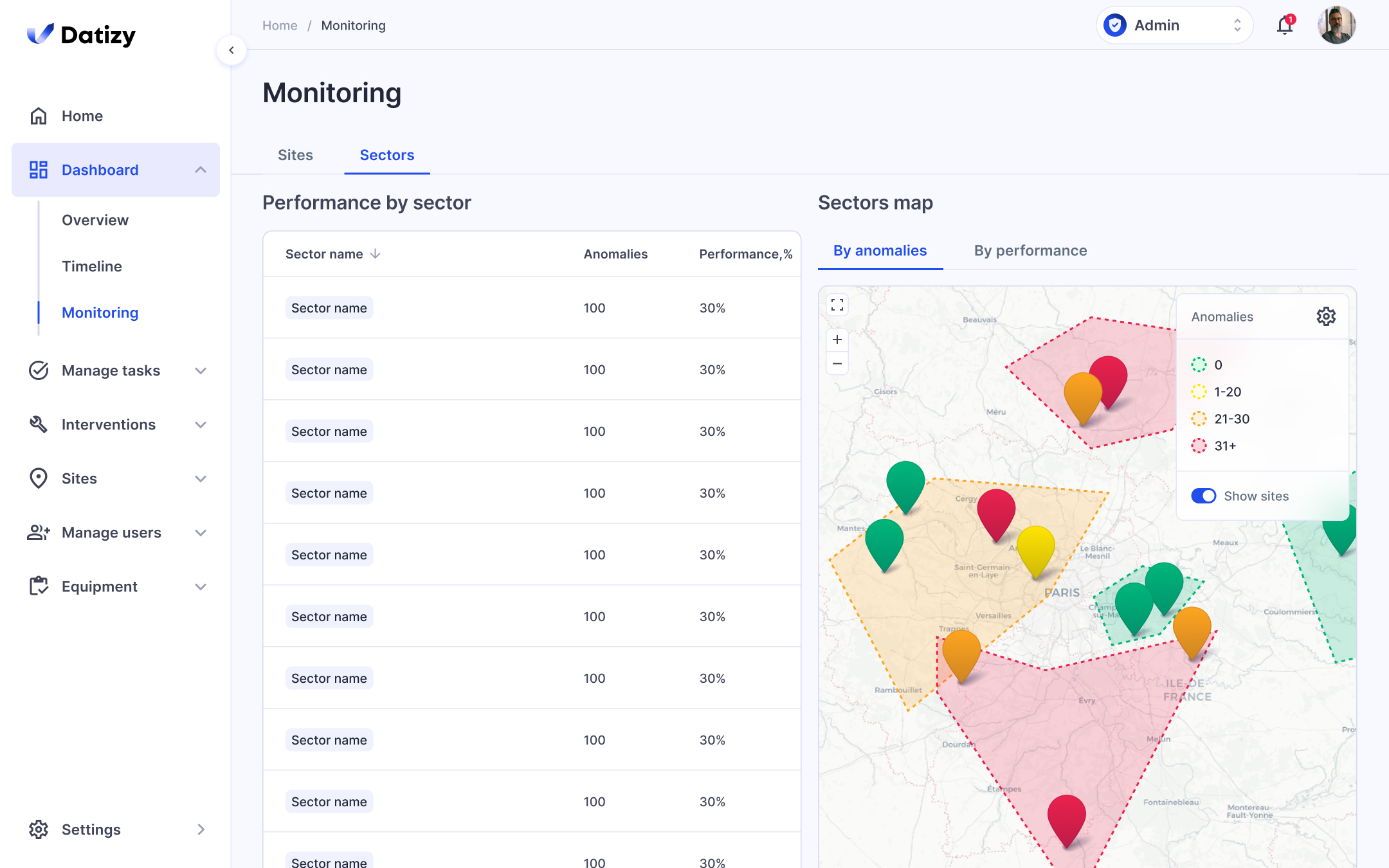Switch to By performance map tab
Screen dimensions: 1389x868
(1030, 251)
